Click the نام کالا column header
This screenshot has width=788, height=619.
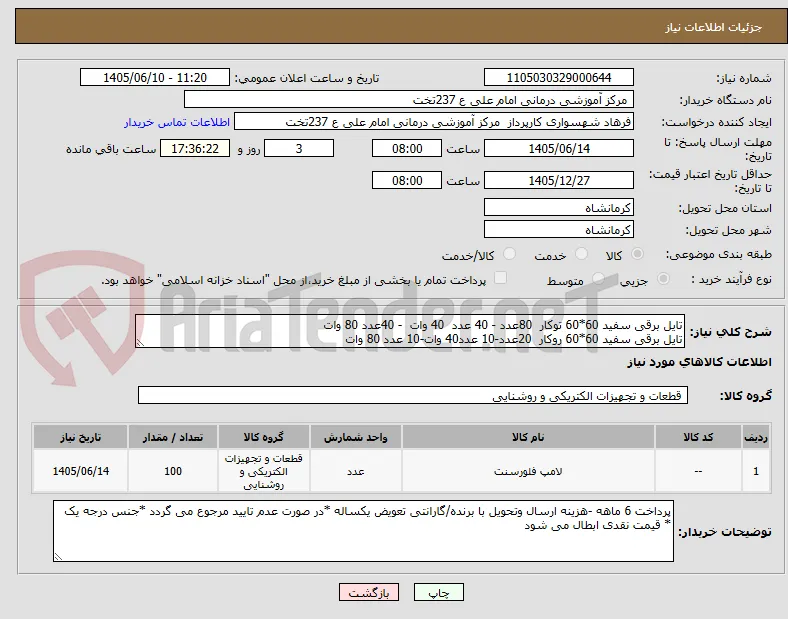pos(528,437)
